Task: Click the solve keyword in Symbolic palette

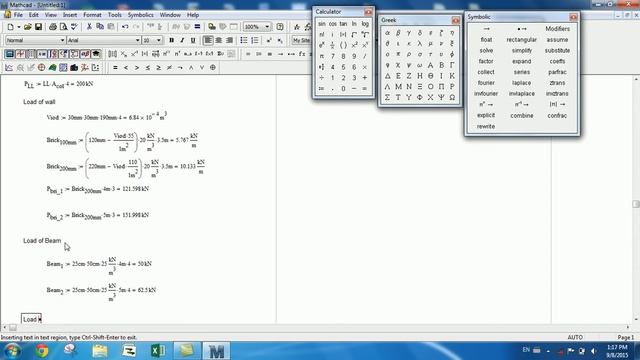Action: tap(486, 50)
